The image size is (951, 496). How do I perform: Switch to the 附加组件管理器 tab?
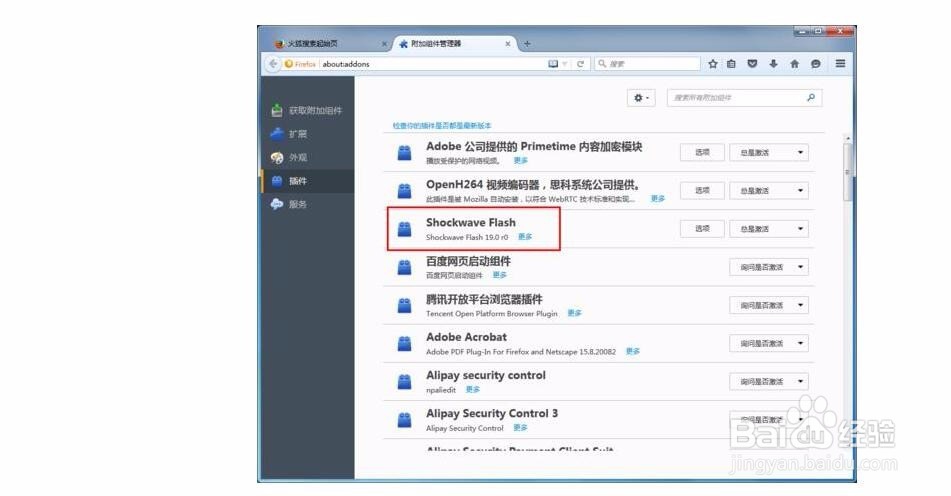455,44
